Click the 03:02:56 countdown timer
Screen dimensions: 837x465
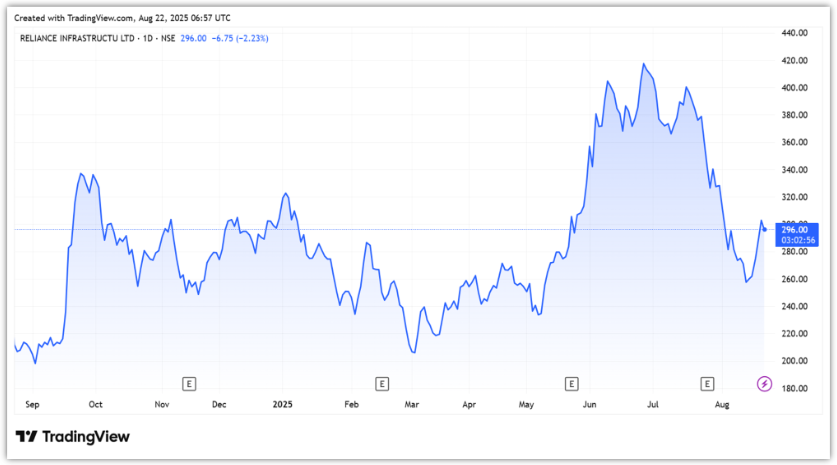[x=797, y=240]
